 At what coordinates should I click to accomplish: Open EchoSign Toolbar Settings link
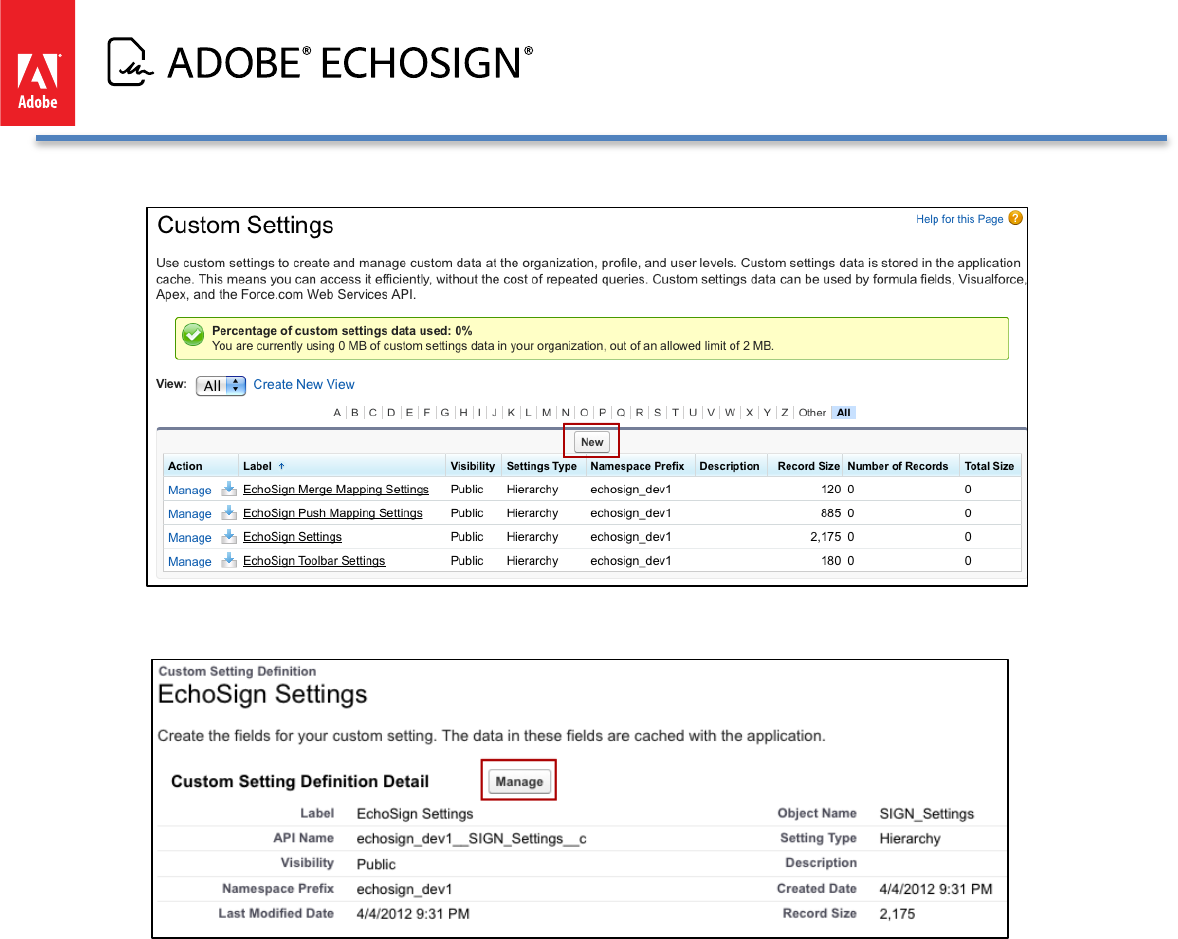pyautogui.click(x=314, y=561)
